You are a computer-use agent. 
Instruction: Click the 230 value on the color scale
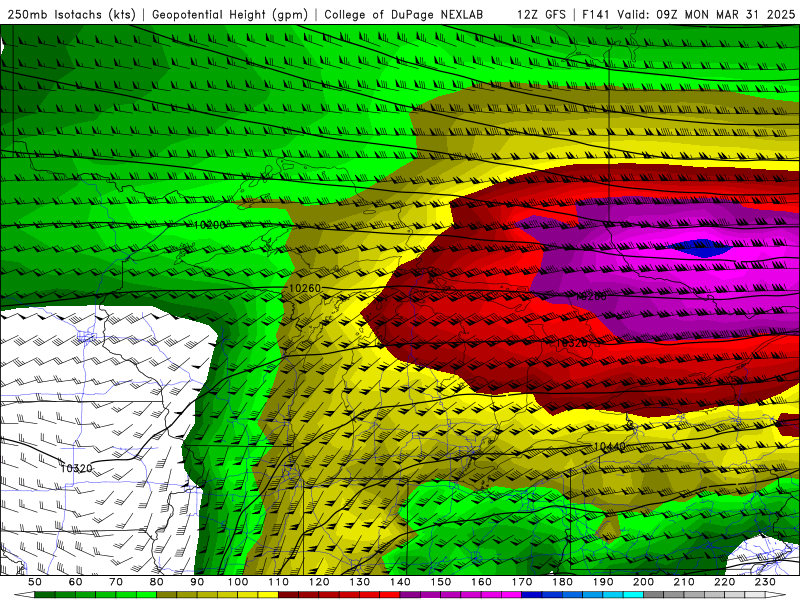(765, 582)
